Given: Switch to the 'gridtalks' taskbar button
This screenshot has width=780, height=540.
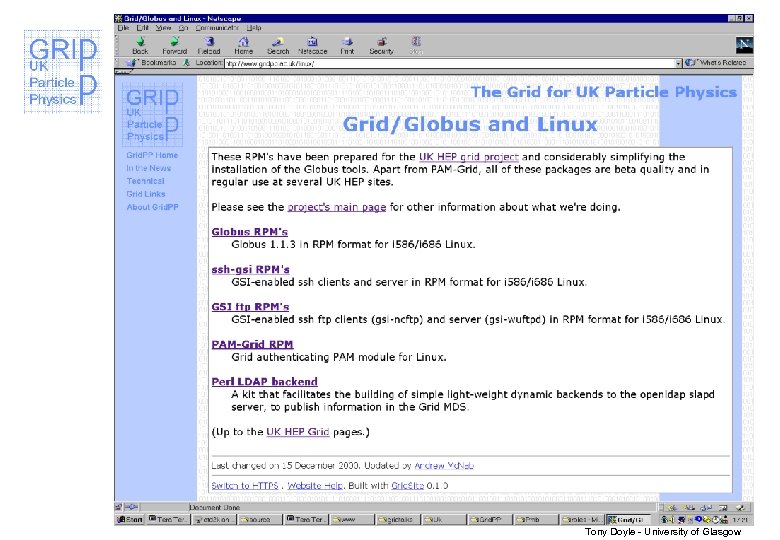Looking at the screenshot, I should (x=398, y=520).
